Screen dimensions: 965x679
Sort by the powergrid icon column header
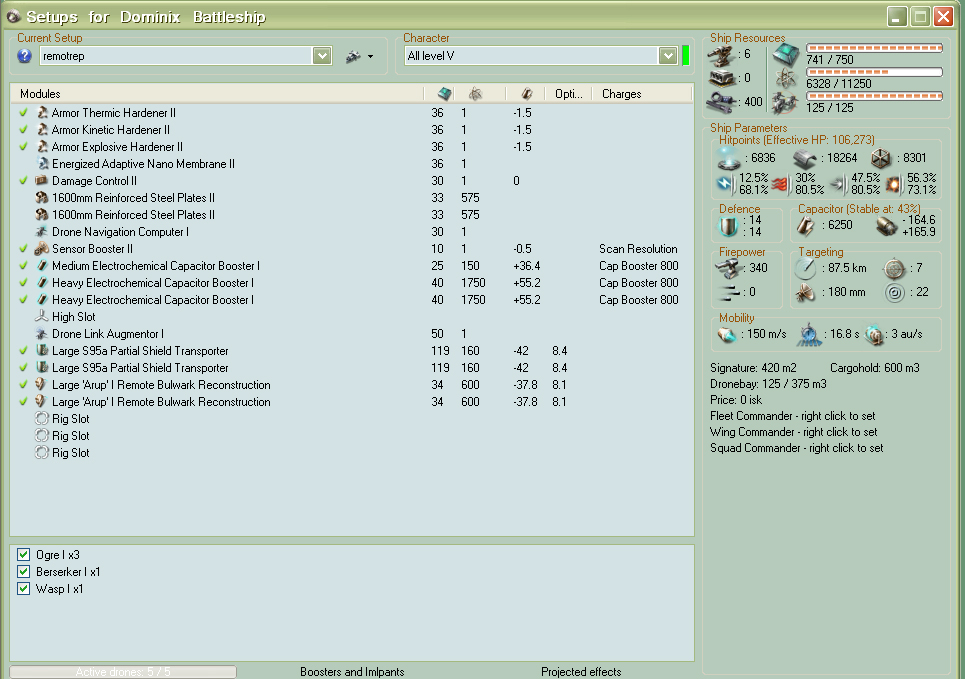pos(475,94)
